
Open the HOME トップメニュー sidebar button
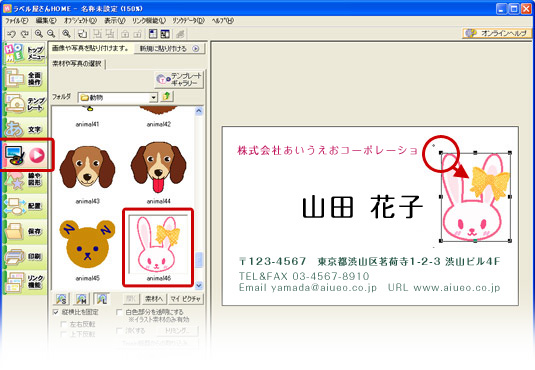point(25,53)
